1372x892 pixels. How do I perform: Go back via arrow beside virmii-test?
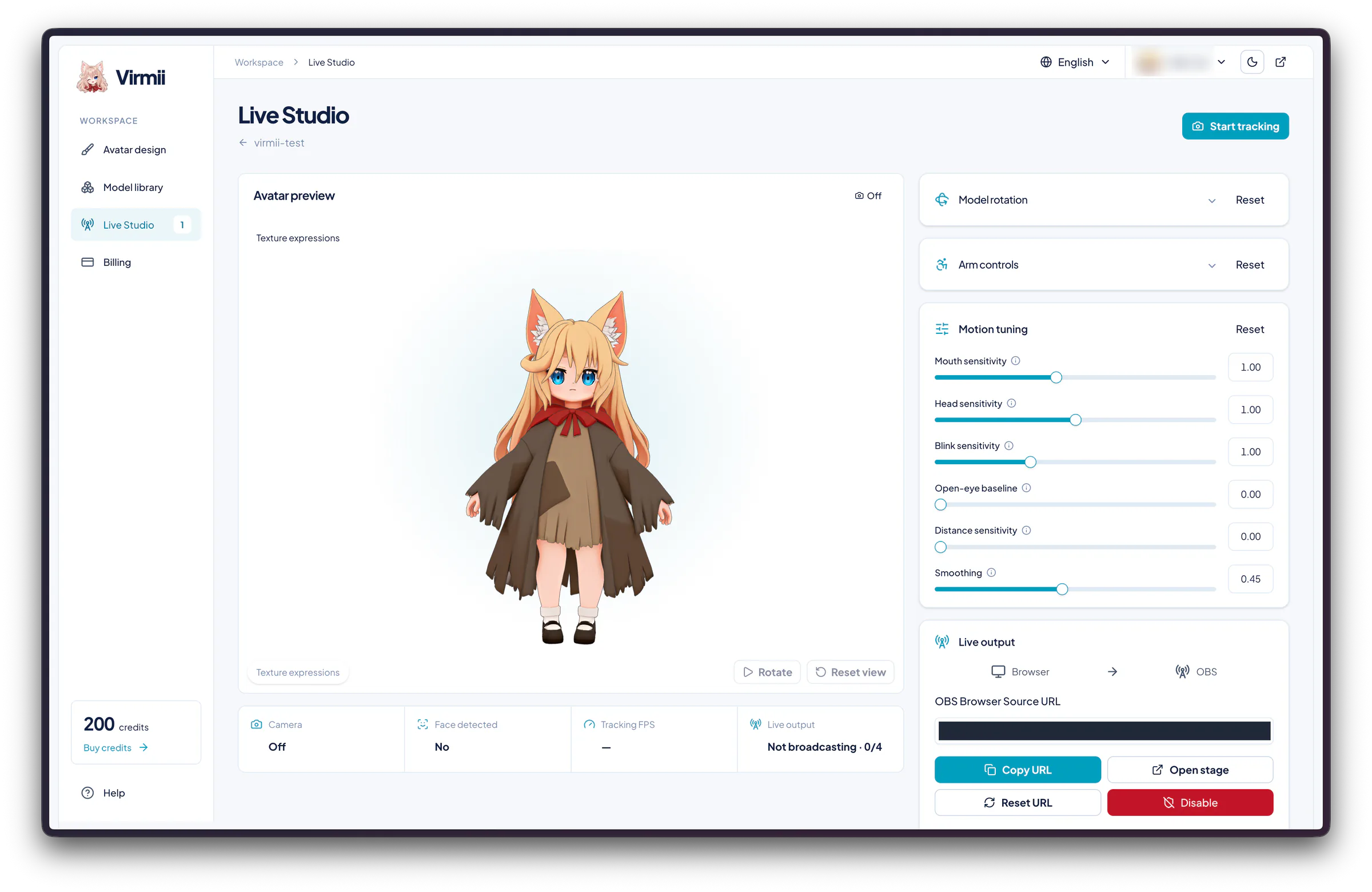pos(244,142)
